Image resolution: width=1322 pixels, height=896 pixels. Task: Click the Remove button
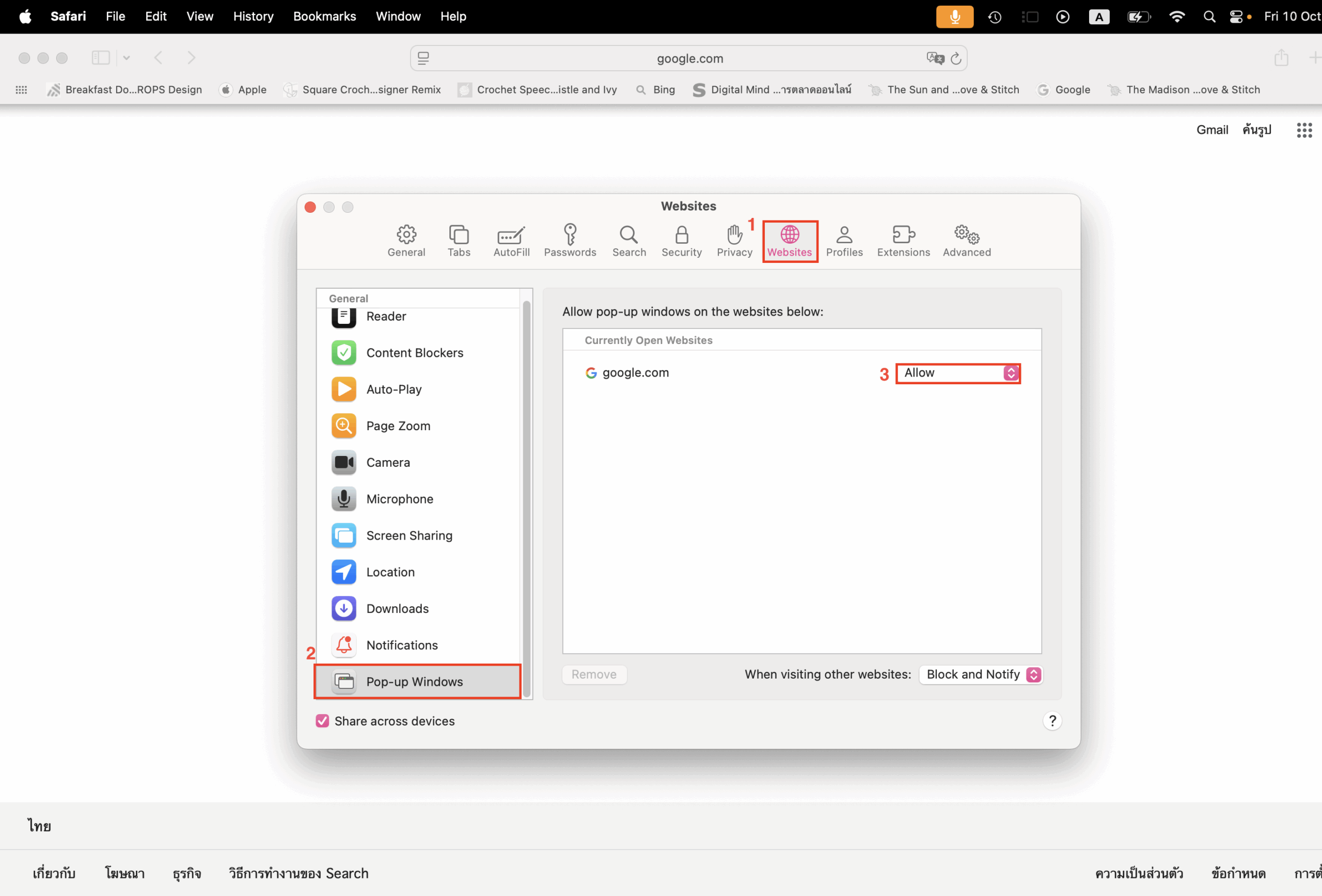[594, 674]
